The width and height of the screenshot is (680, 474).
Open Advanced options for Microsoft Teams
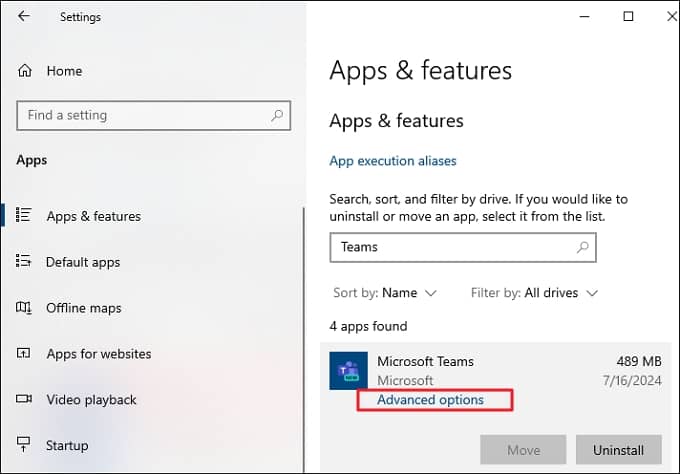pos(430,400)
